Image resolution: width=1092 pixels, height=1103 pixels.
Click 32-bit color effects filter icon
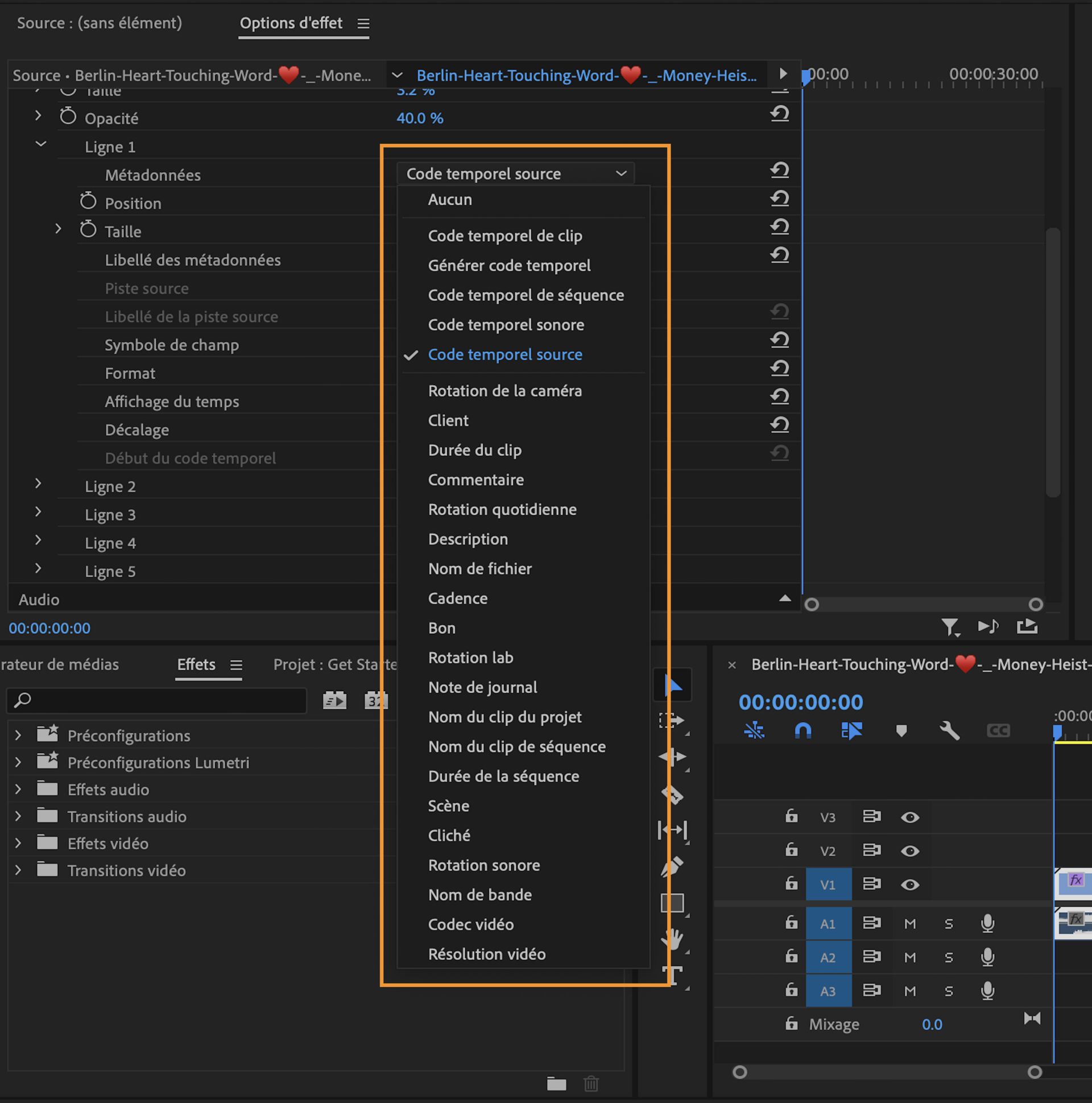[375, 700]
